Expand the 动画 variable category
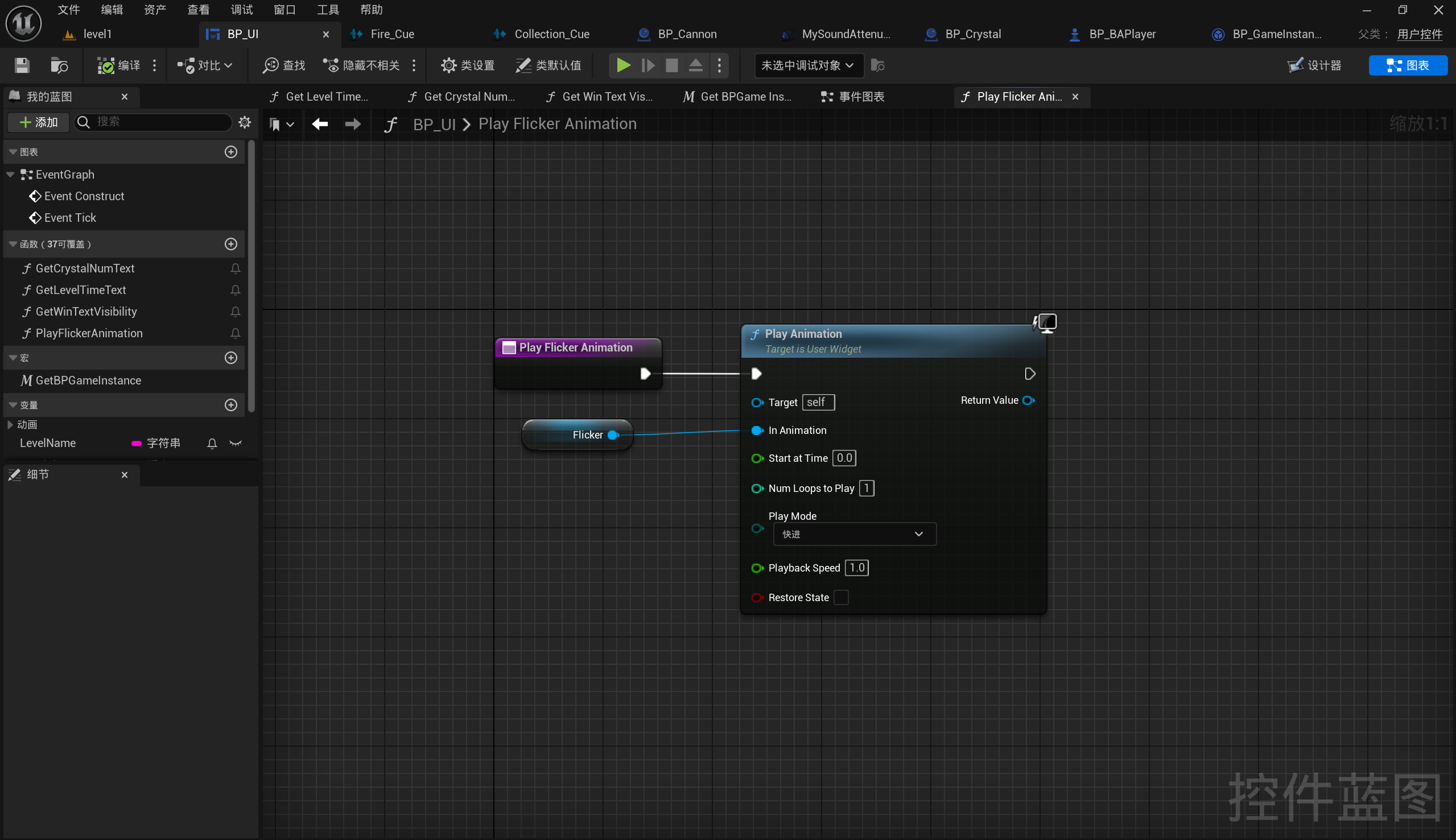This screenshot has width=1456, height=840. (10, 424)
